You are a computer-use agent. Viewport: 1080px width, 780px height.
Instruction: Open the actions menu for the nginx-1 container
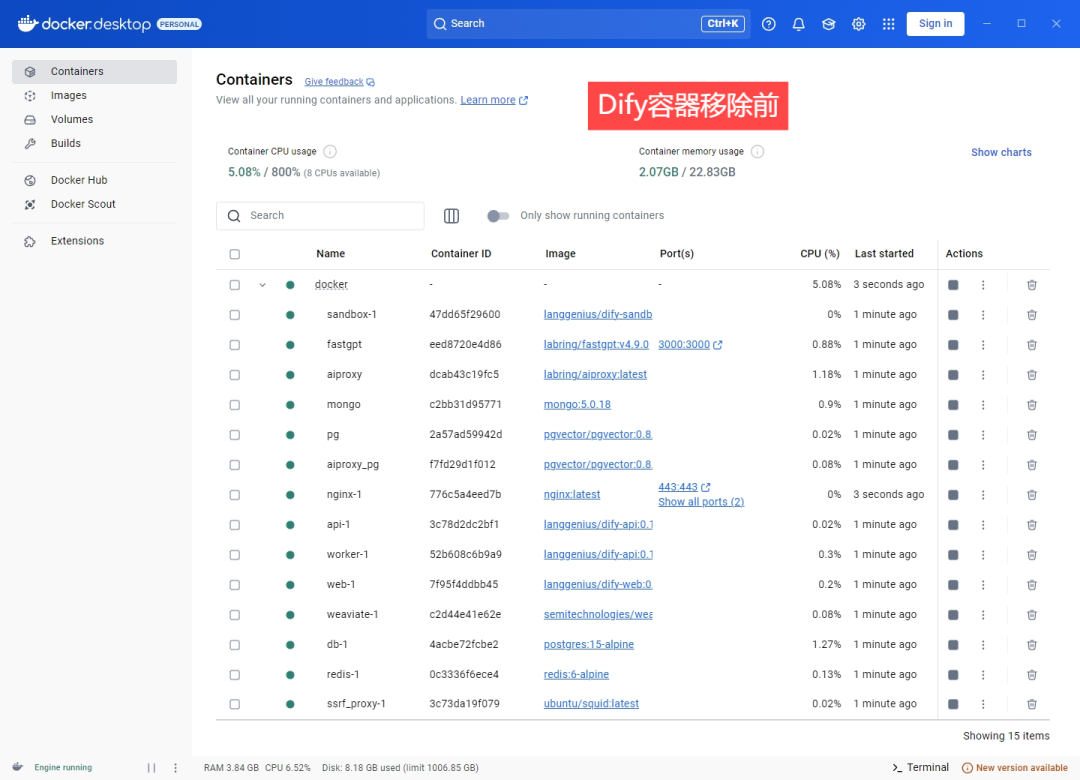[x=981, y=494]
